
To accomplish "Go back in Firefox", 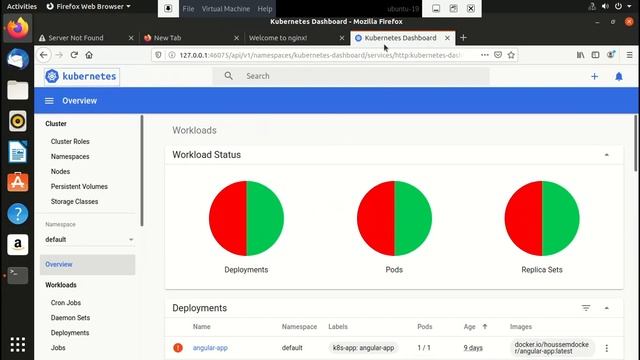I will (44, 55).
